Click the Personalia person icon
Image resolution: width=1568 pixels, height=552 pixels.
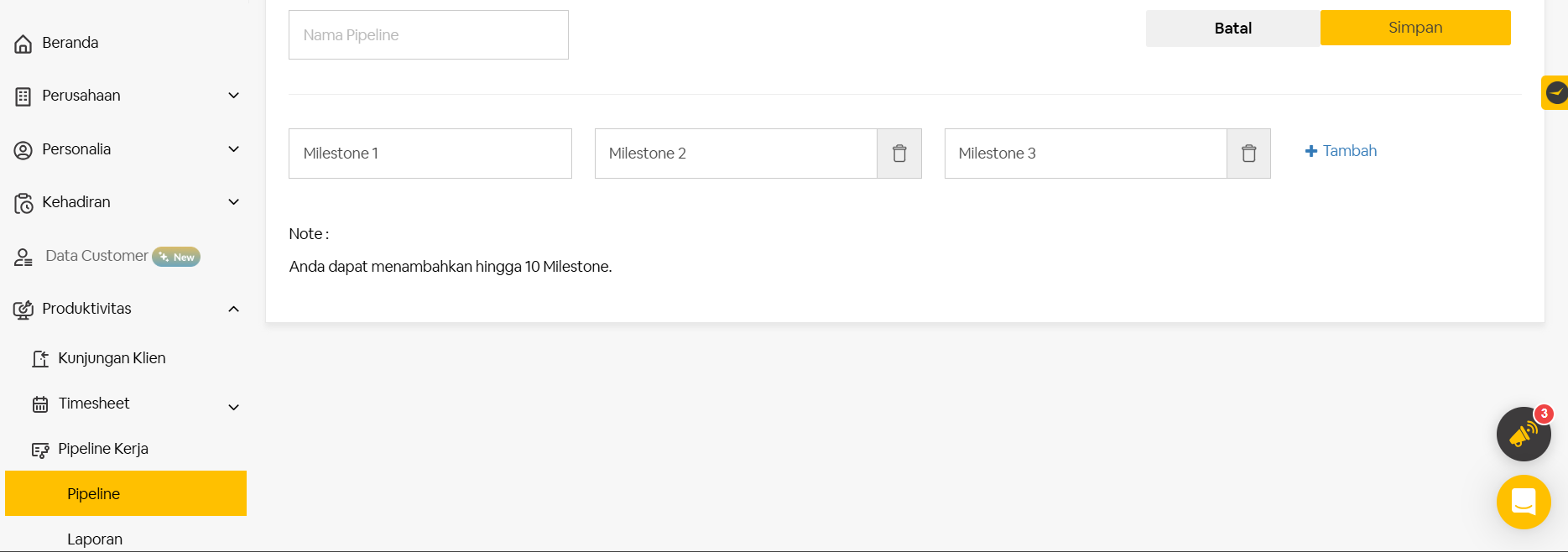click(x=23, y=150)
